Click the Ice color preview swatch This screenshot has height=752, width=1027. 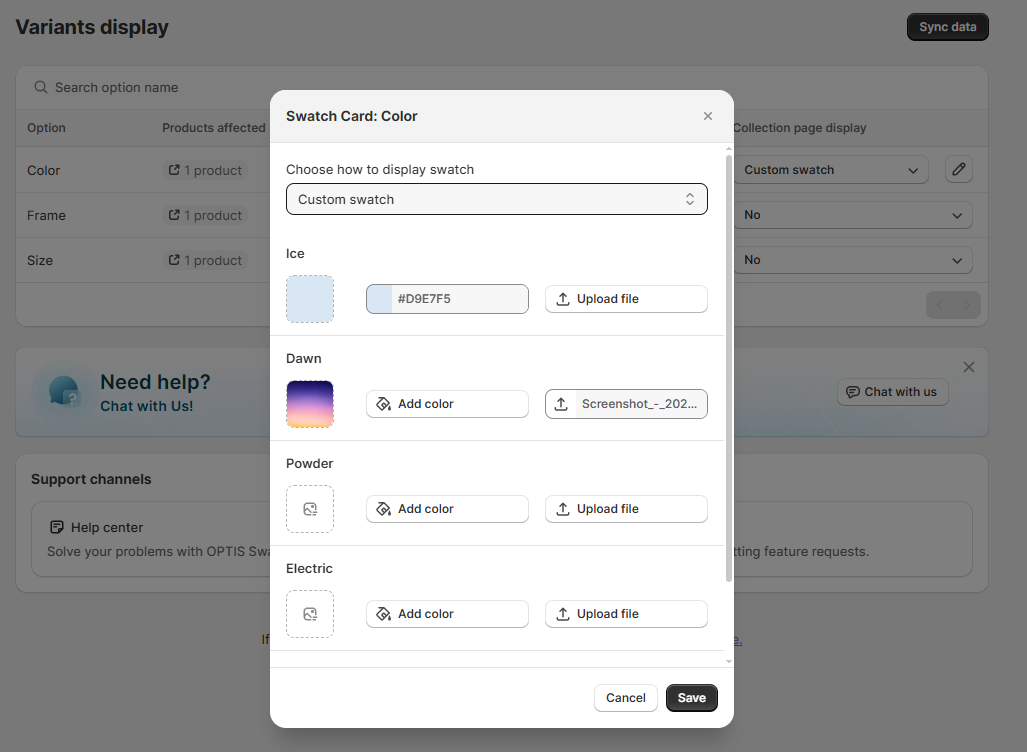click(x=310, y=299)
